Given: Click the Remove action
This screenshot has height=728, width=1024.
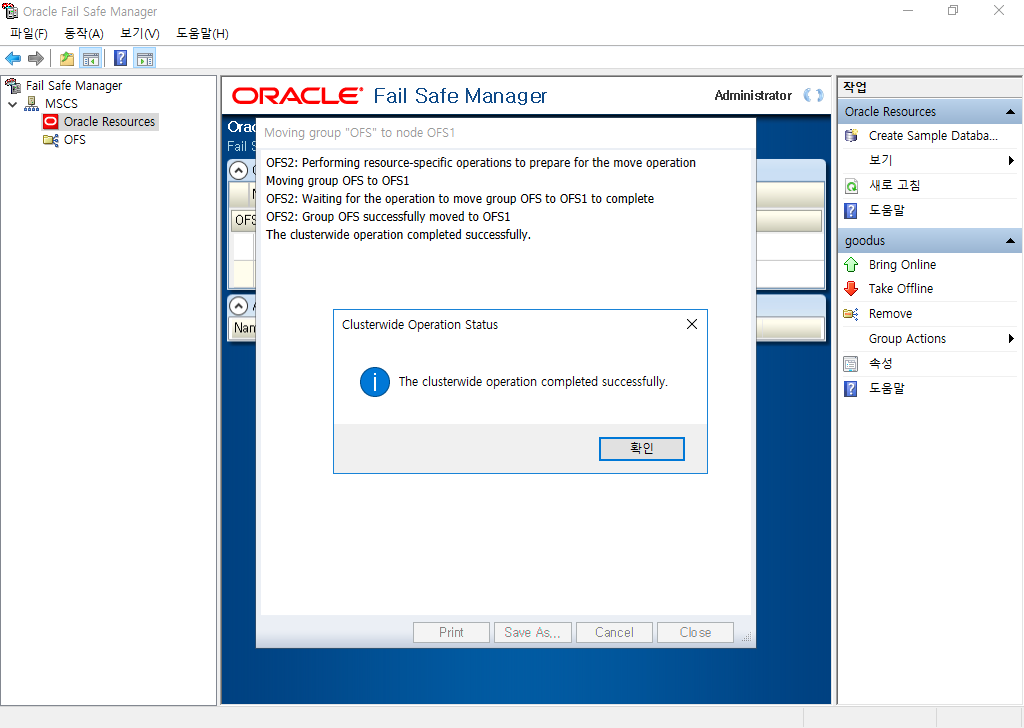Looking at the screenshot, I should [890, 314].
